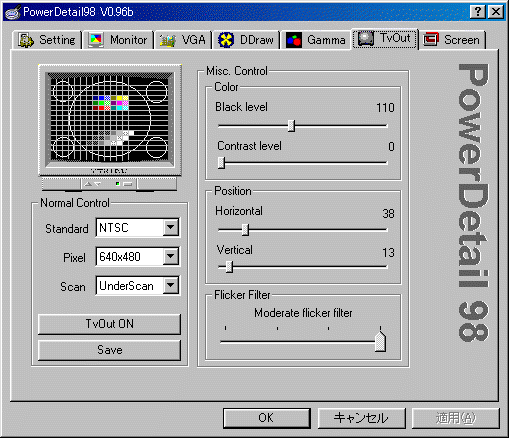Click the Monitor tab's screen icon
This screenshot has width=509, height=438.
tap(96, 40)
